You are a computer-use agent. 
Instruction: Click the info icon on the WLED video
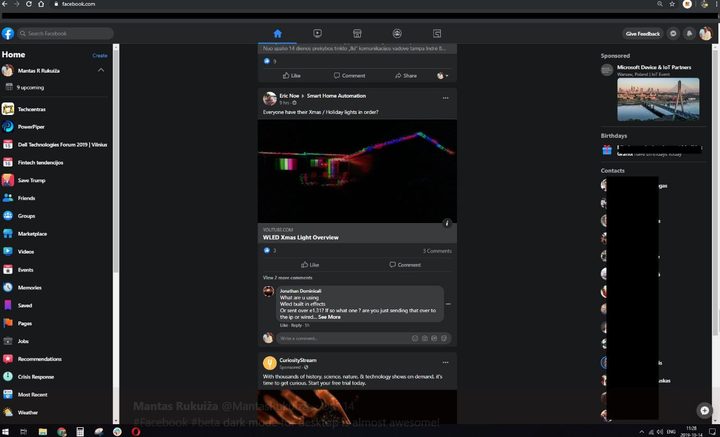[x=447, y=223]
